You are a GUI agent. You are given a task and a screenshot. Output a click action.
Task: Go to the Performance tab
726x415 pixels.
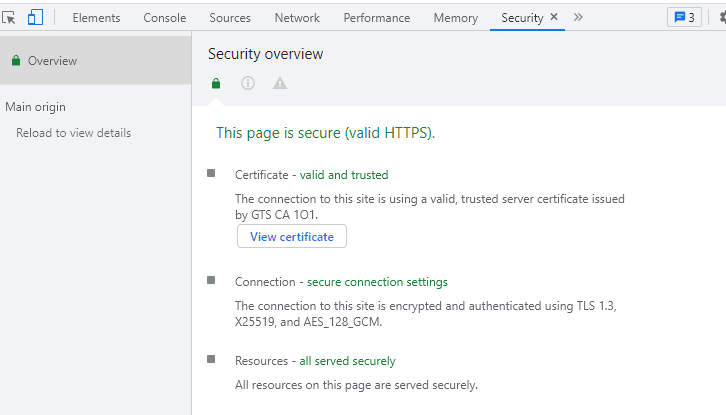(377, 18)
